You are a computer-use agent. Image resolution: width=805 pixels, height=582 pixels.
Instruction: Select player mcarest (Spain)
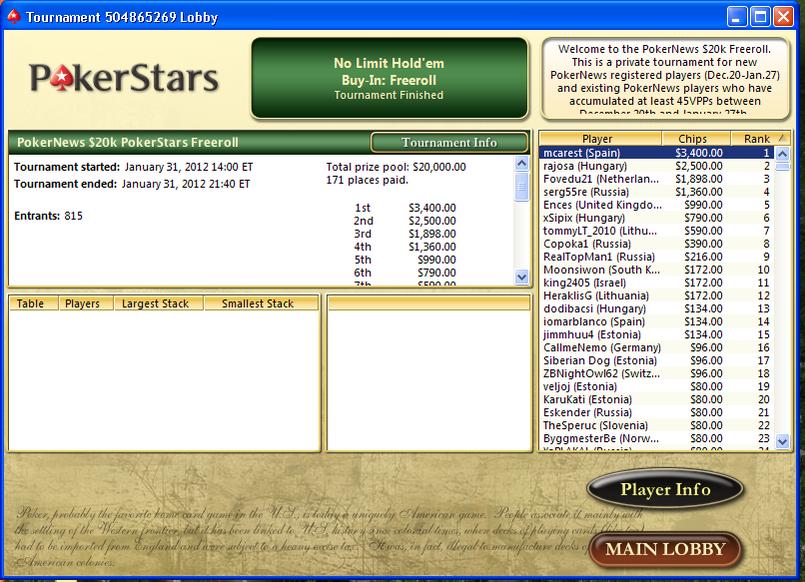tap(657, 153)
